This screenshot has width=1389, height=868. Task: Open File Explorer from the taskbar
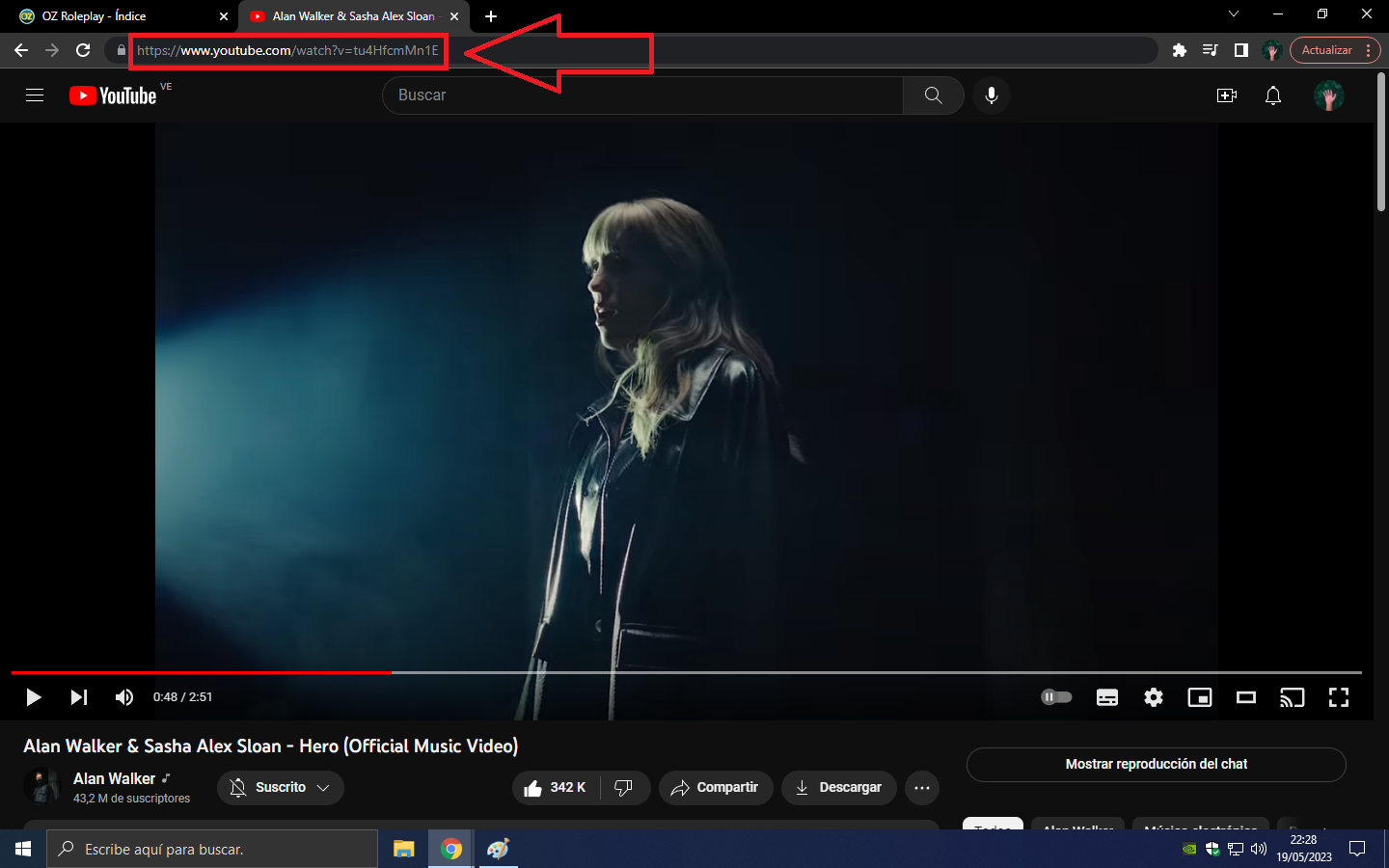403,849
